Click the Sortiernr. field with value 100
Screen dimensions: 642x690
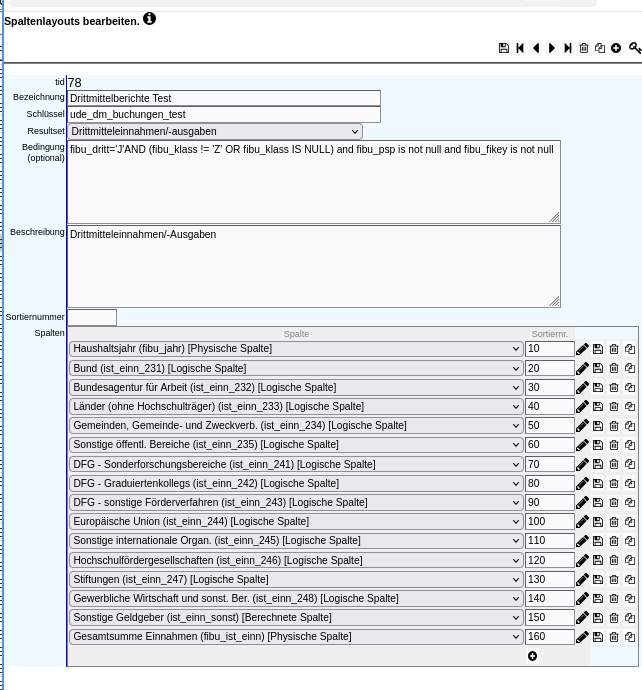[x=550, y=522]
